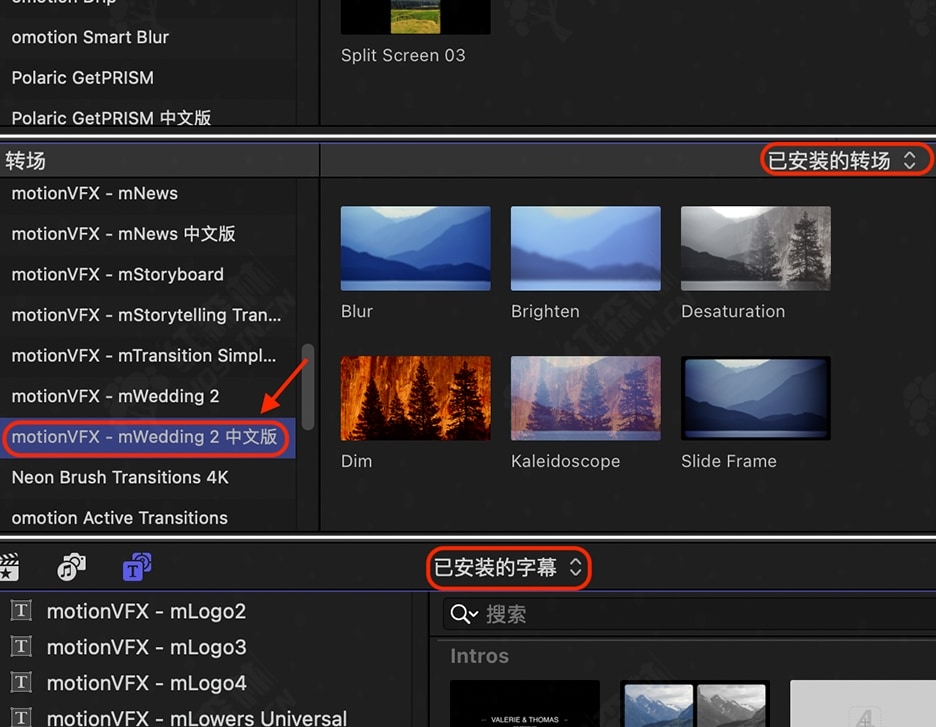Select the Split Screen 03 thumbnail
This screenshot has width=936, height=727.
point(415,17)
